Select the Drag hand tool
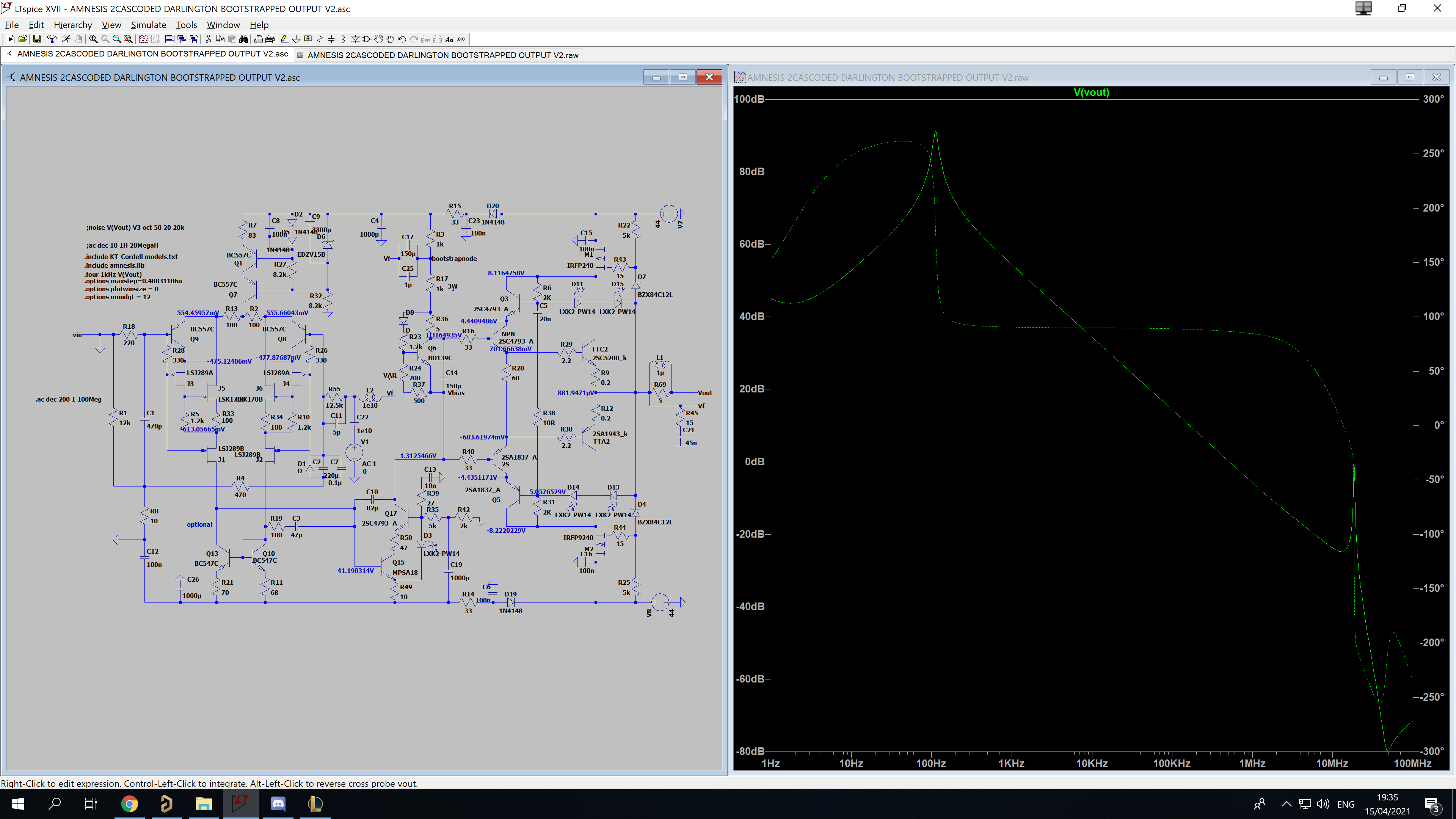Viewport: 1456px width, 819px height. pyautogui.click(x=391, y=39)
